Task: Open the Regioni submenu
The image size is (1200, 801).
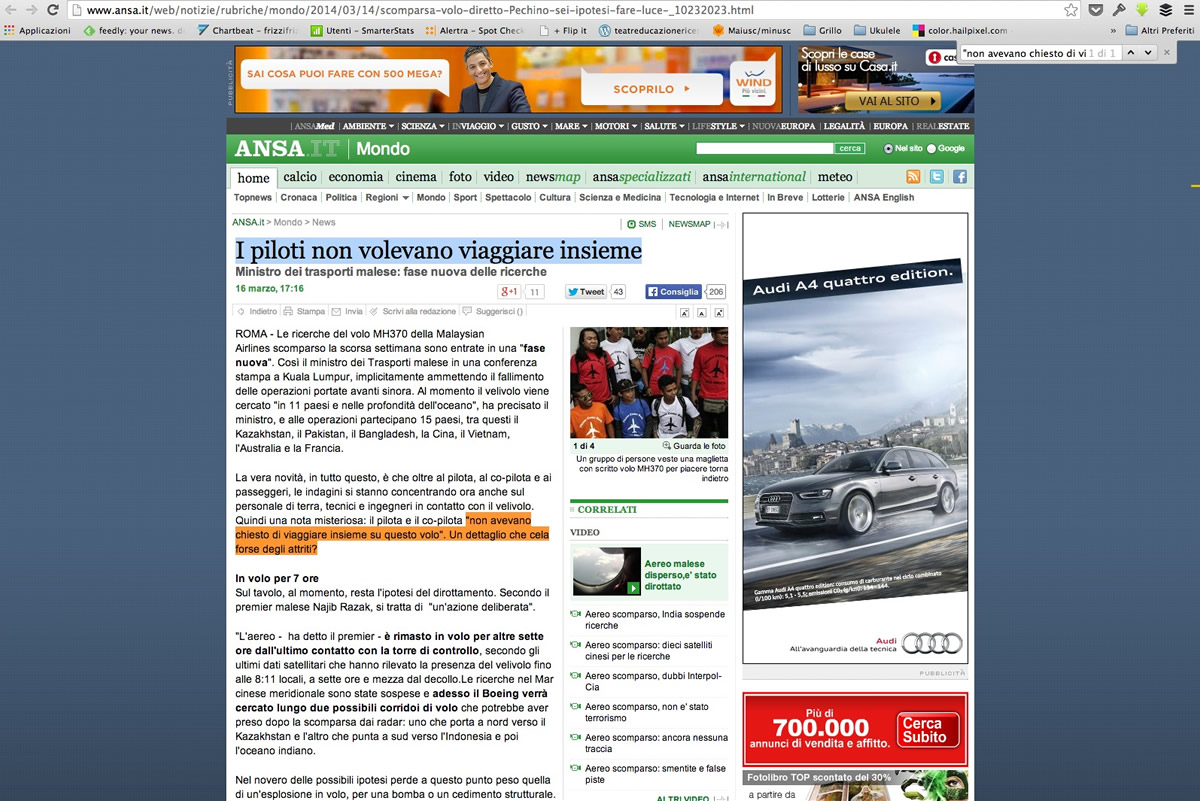Action: coord(387,198)
